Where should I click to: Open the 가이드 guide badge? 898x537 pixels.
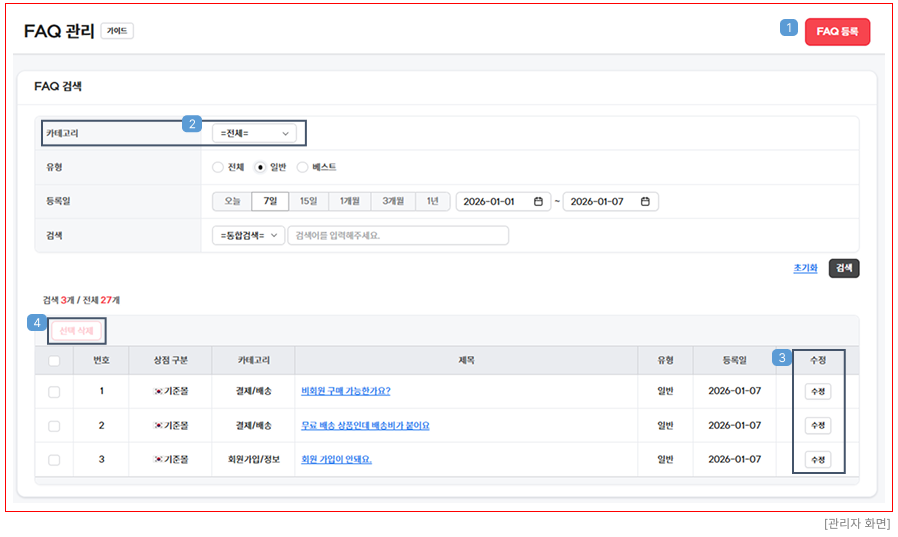(x=117, y=31)
